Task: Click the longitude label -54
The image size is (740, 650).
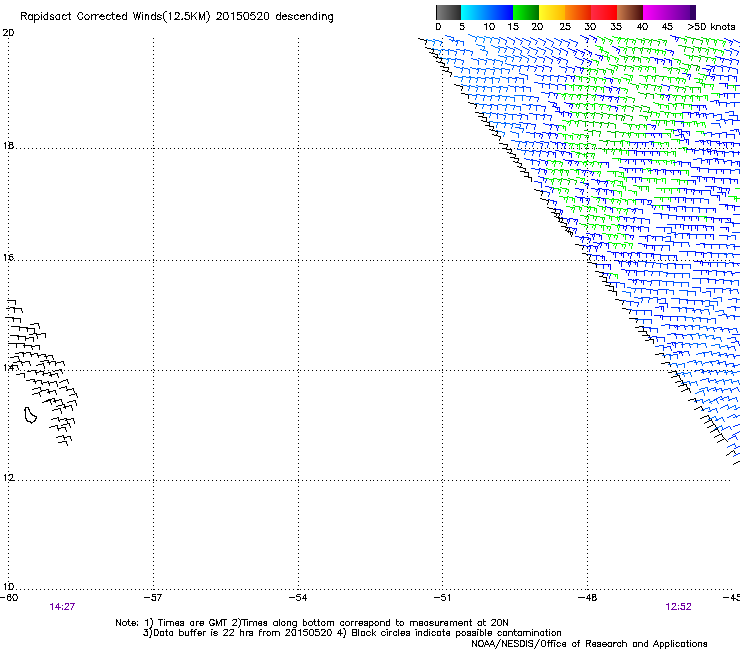Action: [x=298, y=598]
